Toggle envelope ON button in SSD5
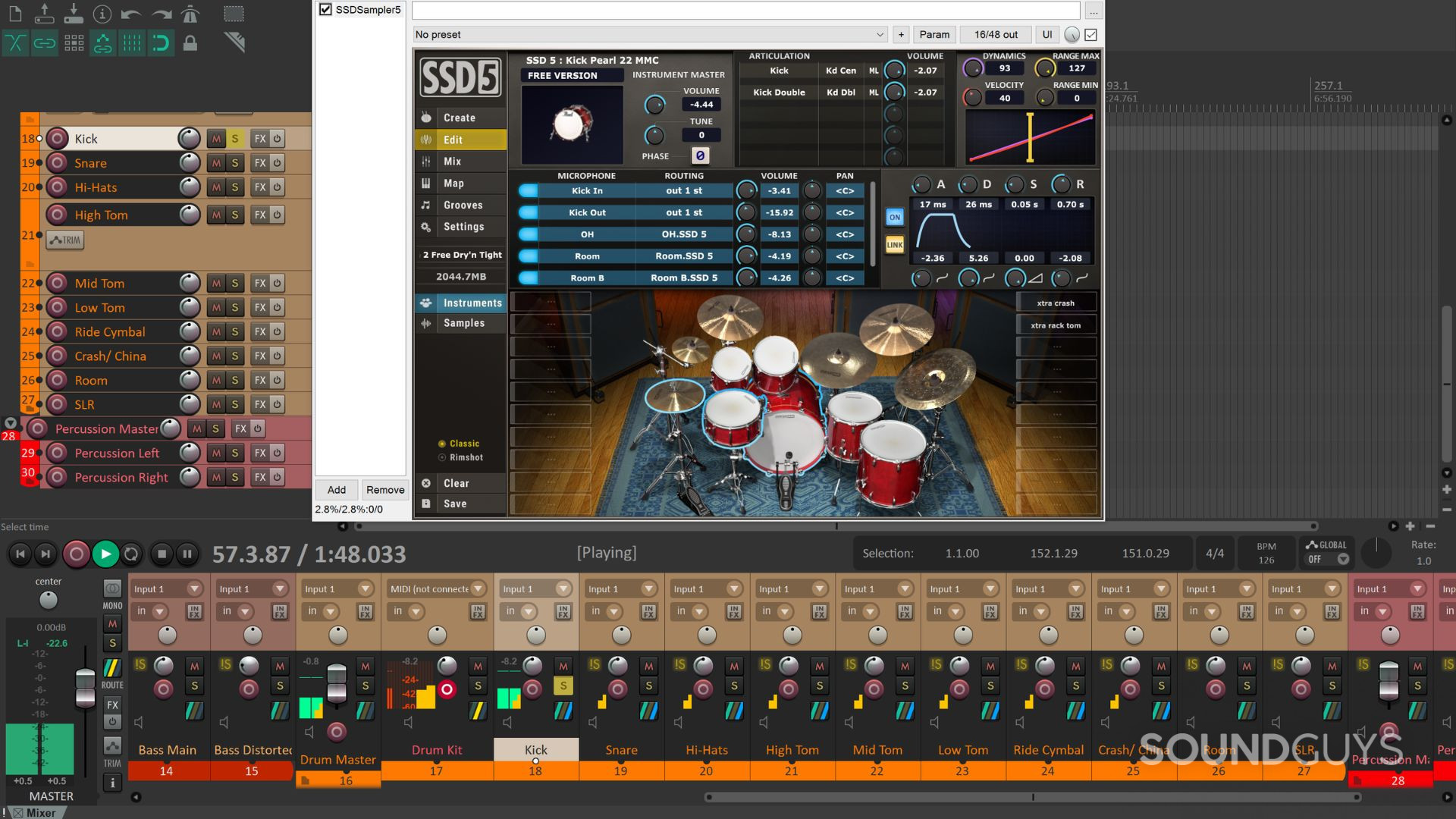 [x=895, y=218]
